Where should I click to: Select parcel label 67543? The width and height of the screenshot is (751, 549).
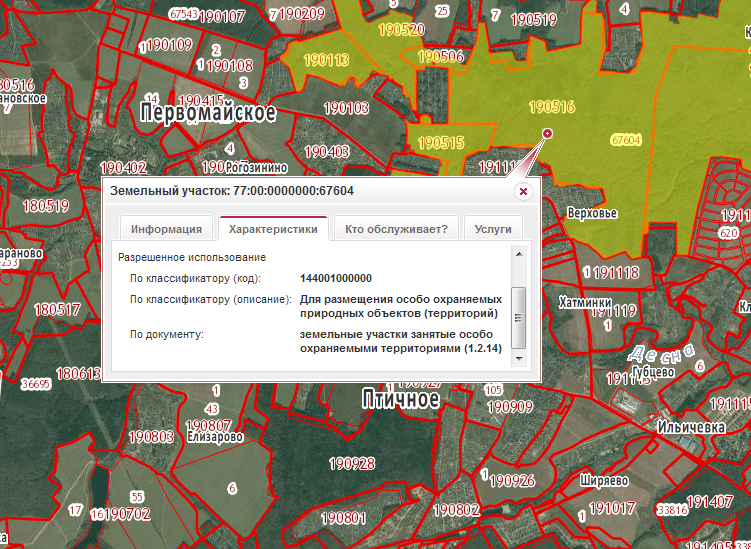183,14
